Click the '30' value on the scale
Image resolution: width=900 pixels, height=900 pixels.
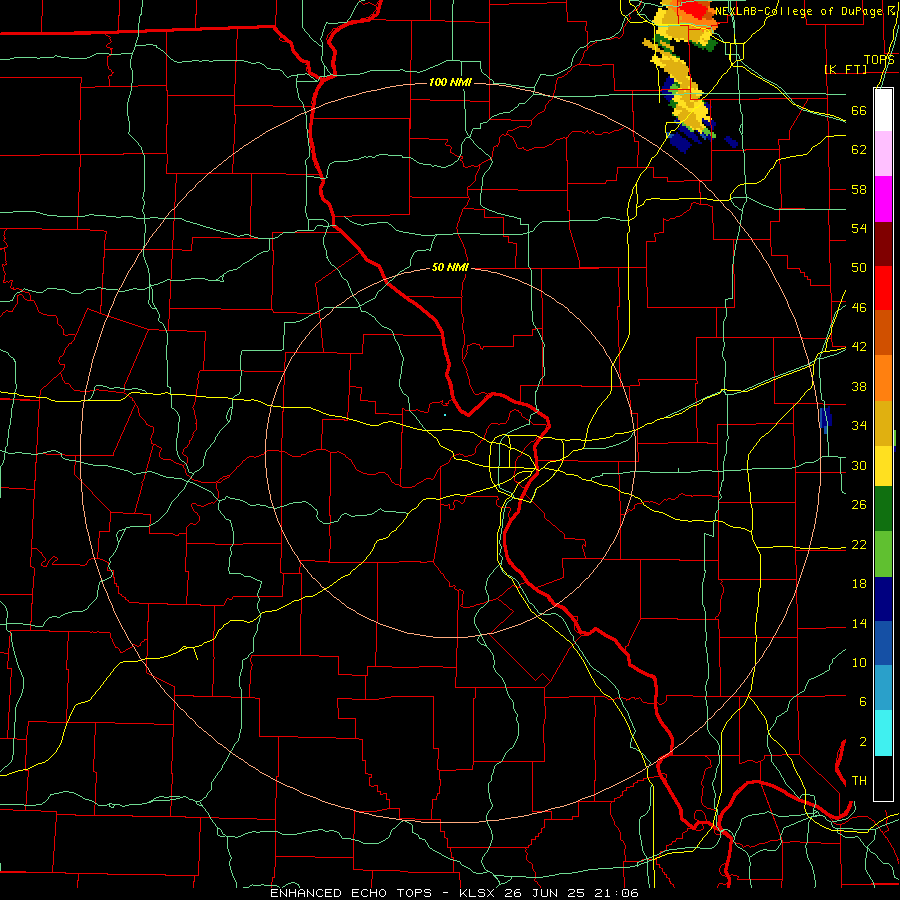859,465
